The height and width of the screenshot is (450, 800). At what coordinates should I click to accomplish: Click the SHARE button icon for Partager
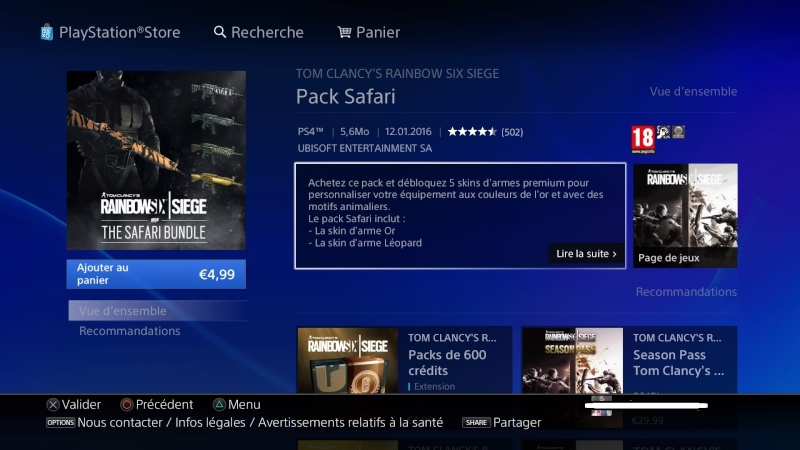click(476, 422)
